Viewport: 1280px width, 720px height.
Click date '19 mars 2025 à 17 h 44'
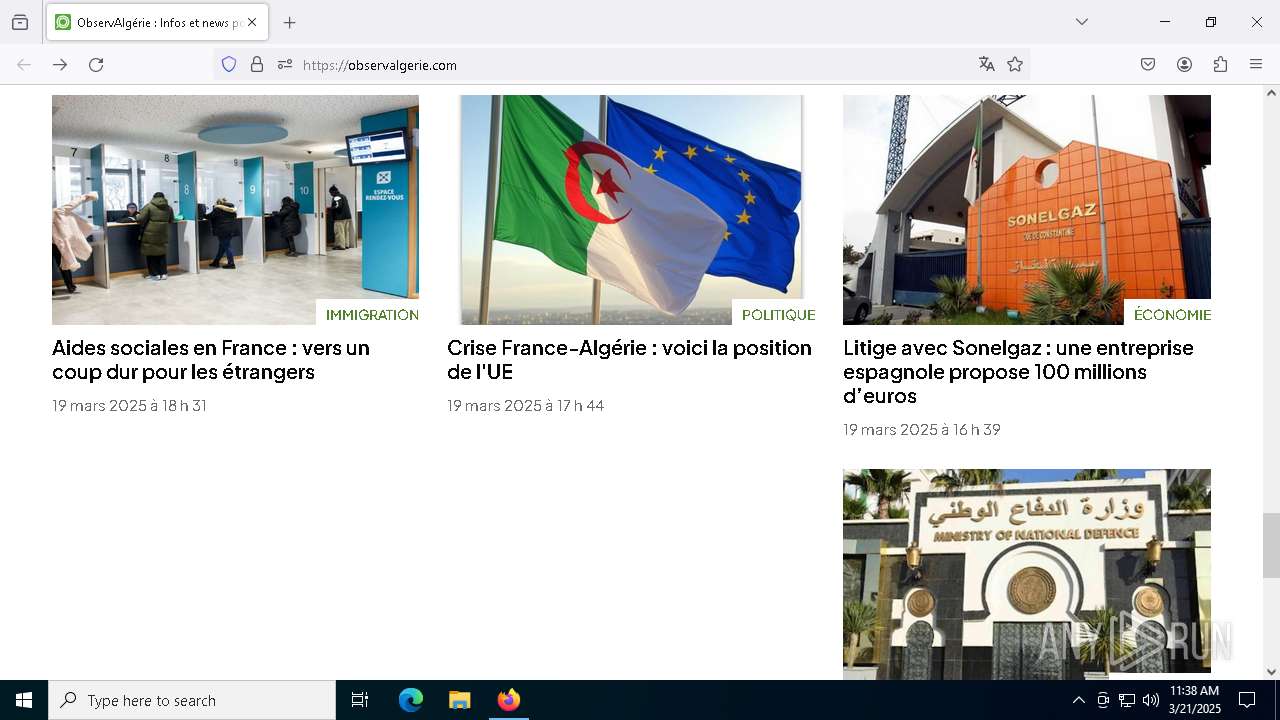(525, 406)
